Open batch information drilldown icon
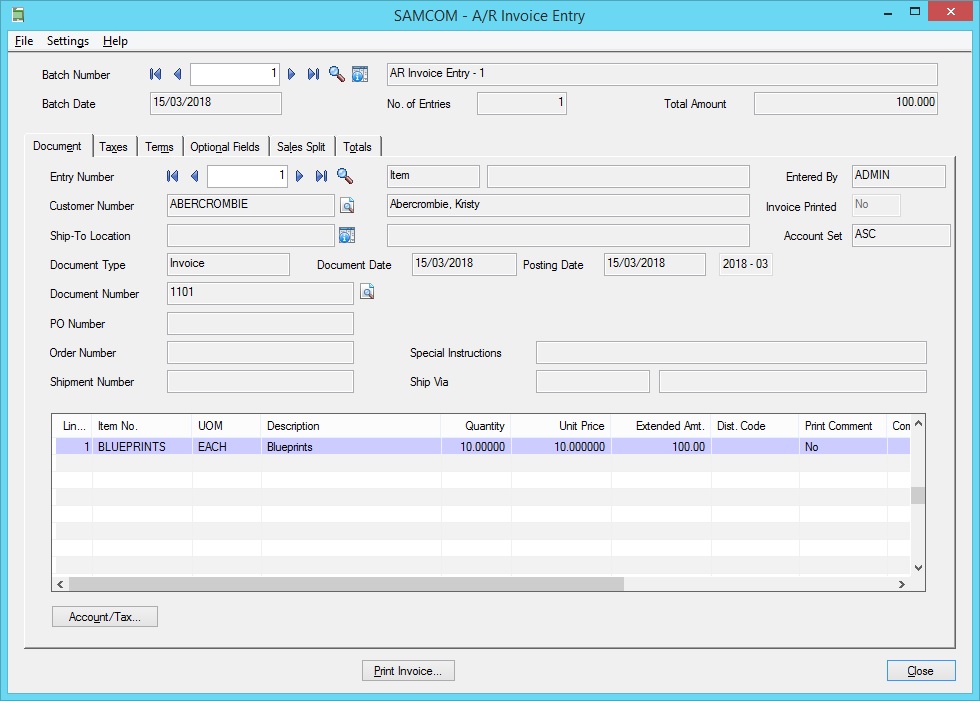The image size is (980, 701). (360, 74)
